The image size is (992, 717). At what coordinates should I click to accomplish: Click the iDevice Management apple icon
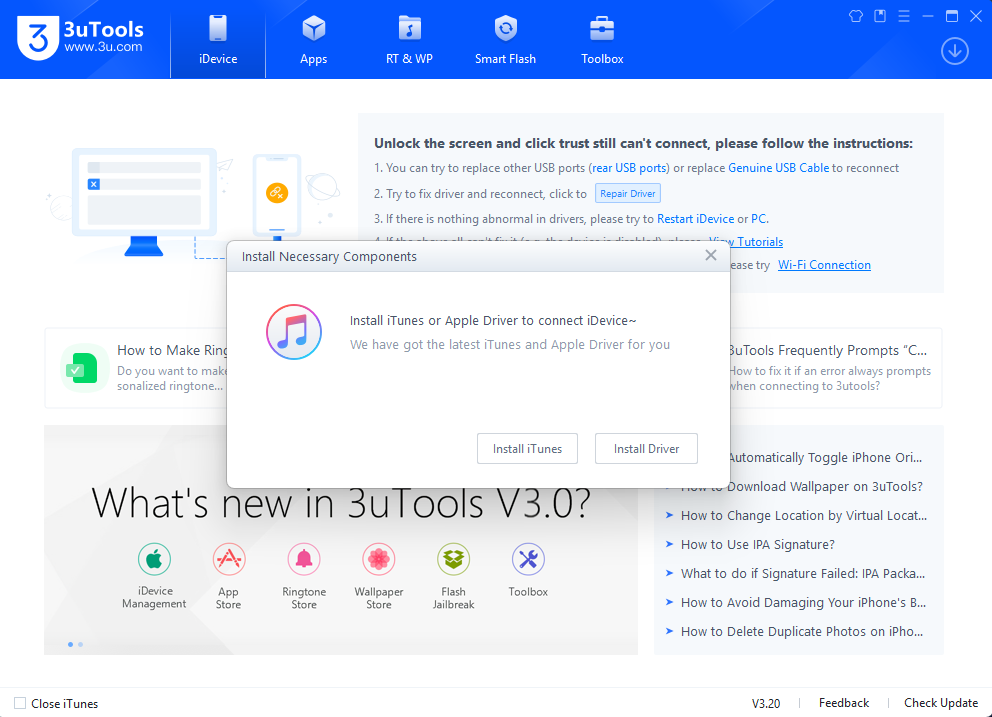point(154,559)
